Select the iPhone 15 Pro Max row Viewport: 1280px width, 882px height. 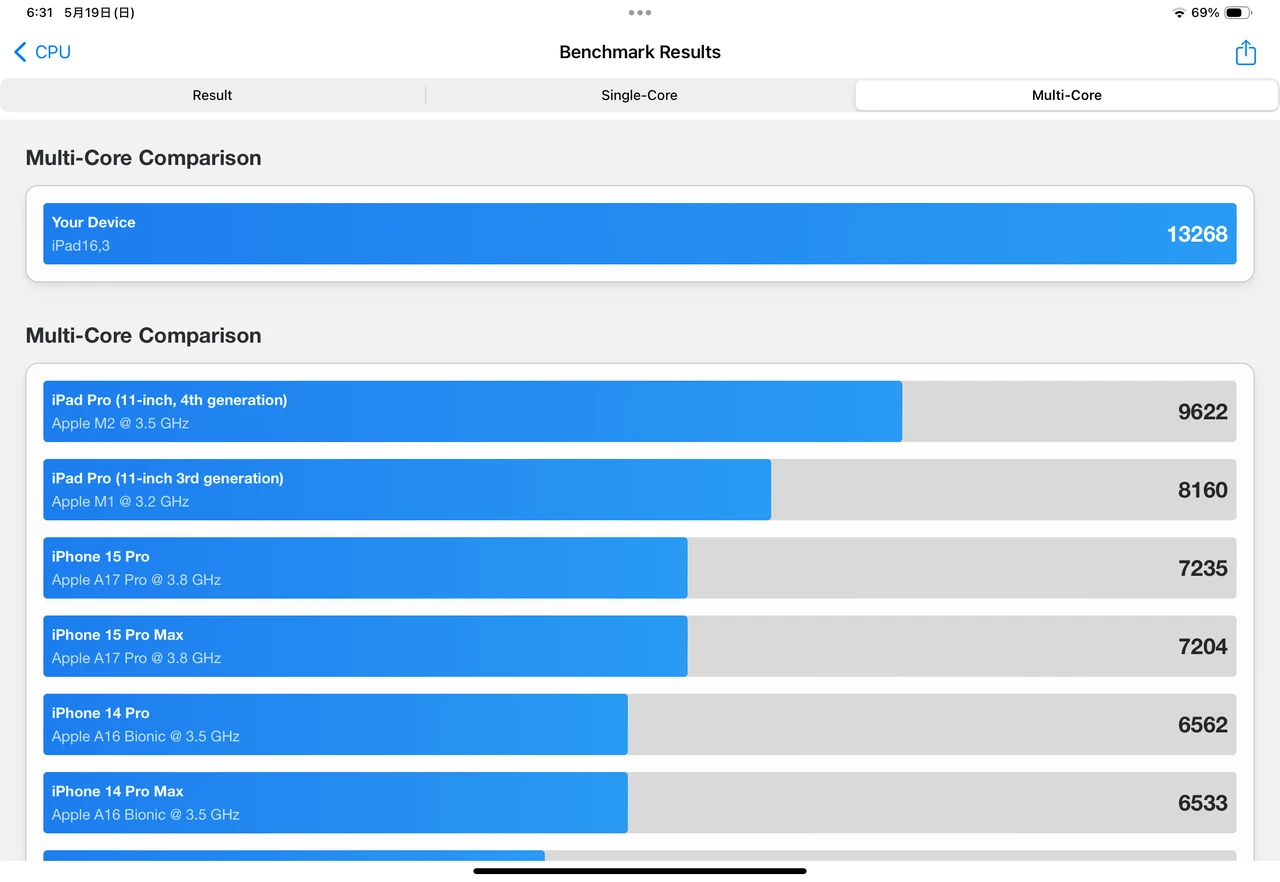(x=640, y=646)
